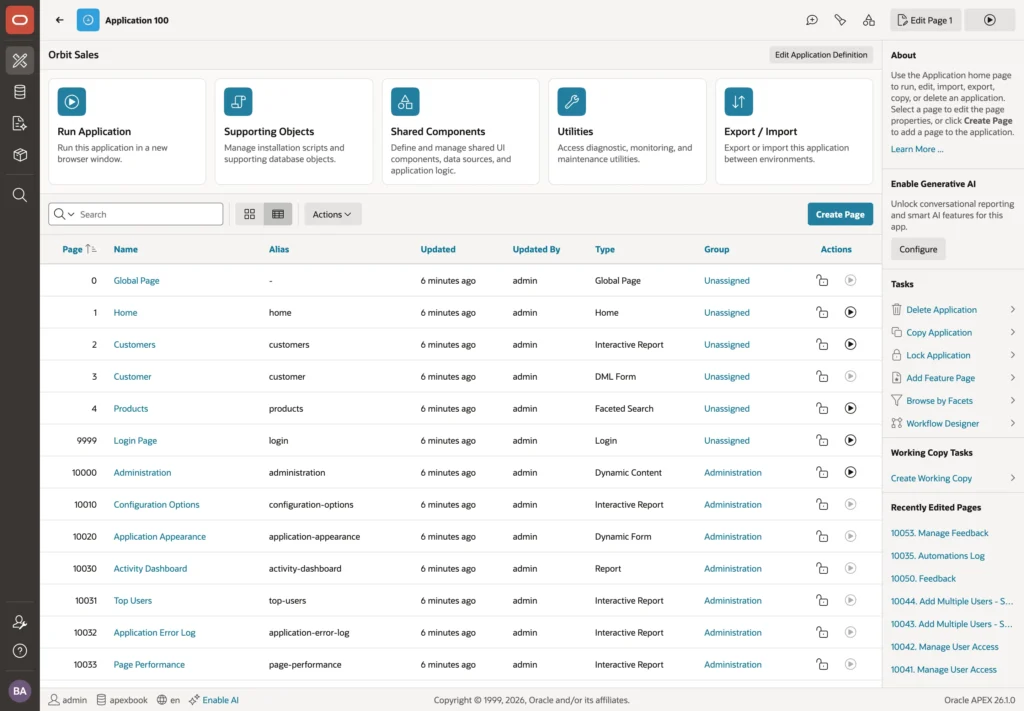Open Shared Components icon in header
The image size is (1024, 711).
[x=869, y=20]
